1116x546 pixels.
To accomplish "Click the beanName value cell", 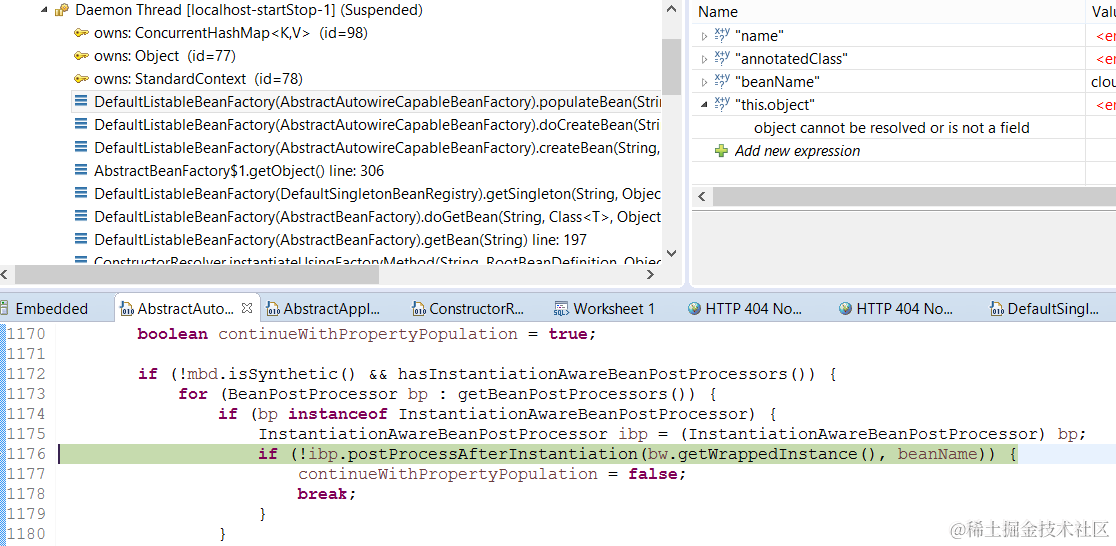I will [1101, 82].
